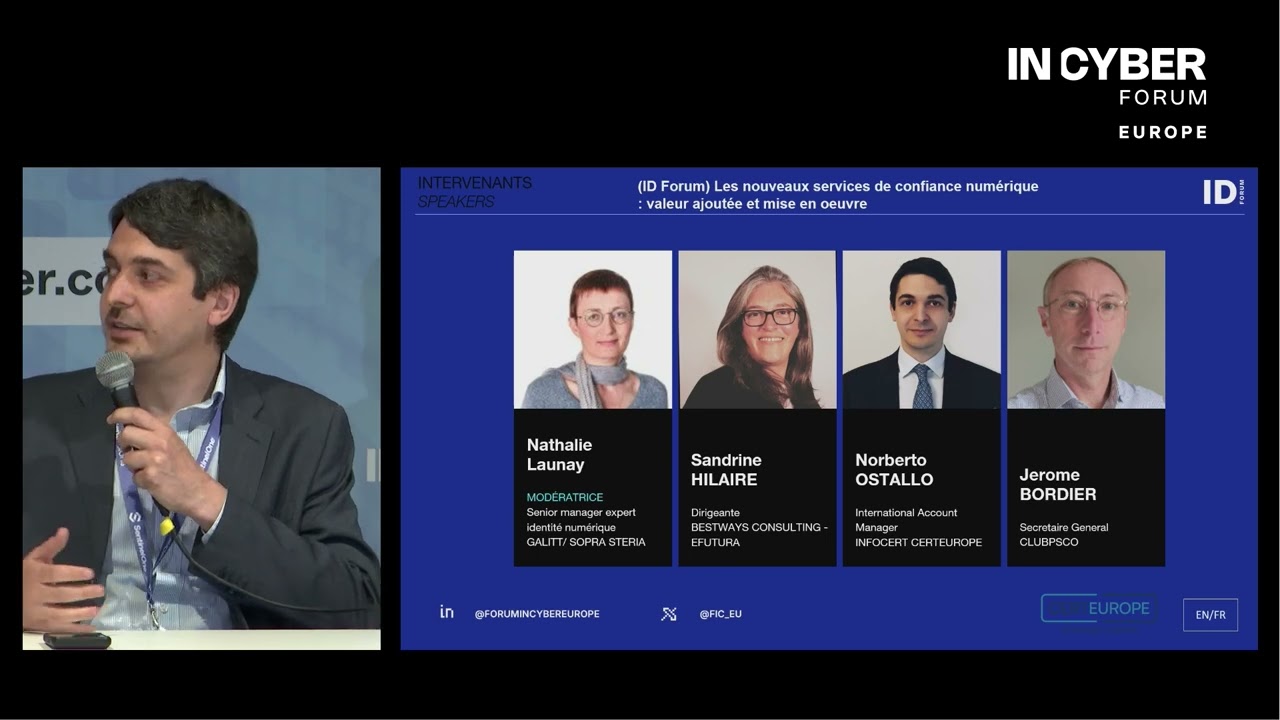
Task: Click the "MODÉRATRICE" label
Action: tap(565, 497)
